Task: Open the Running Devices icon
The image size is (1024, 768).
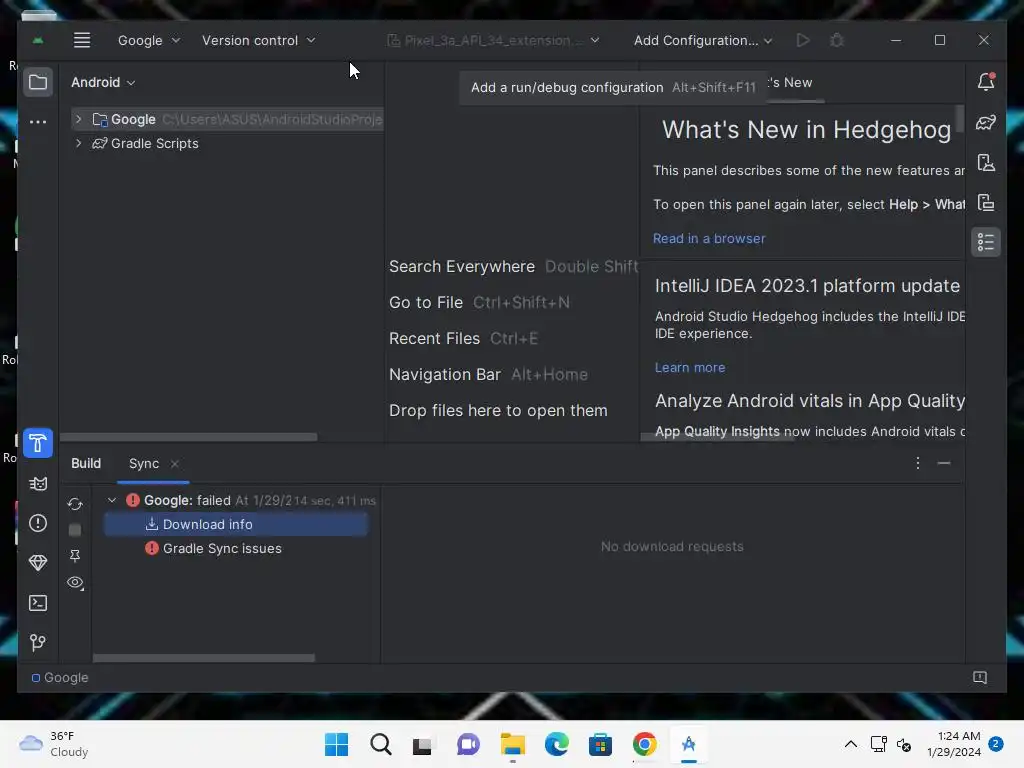Action: tap(985, 202)
